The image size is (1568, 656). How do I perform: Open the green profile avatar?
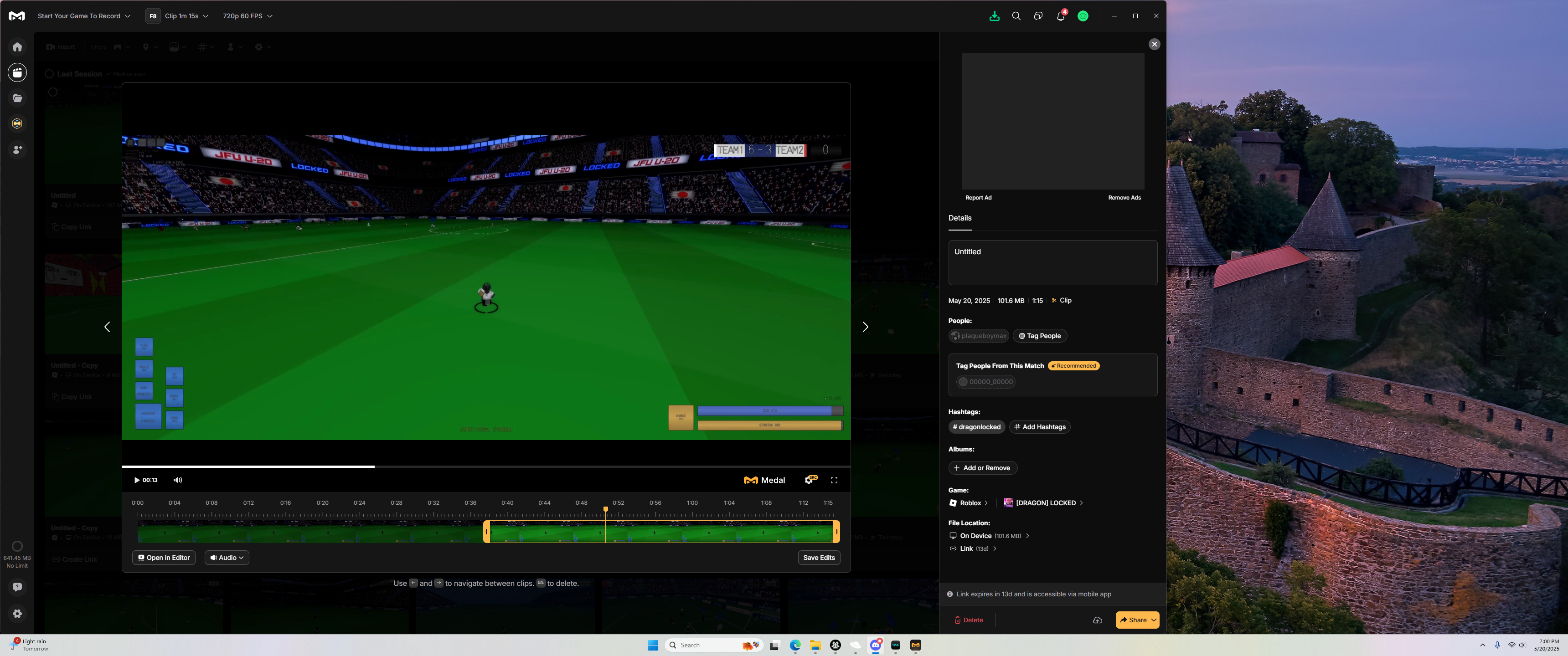click(x=1083, y=16)
